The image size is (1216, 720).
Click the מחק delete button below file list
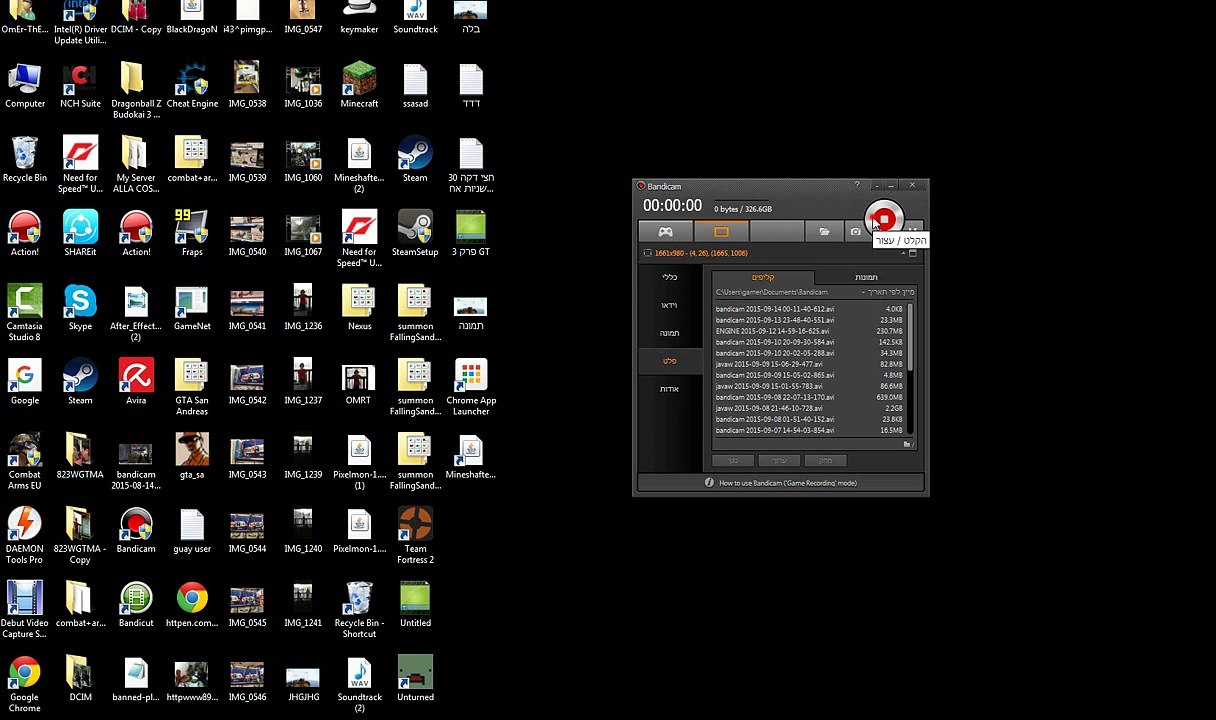(825, 460)
